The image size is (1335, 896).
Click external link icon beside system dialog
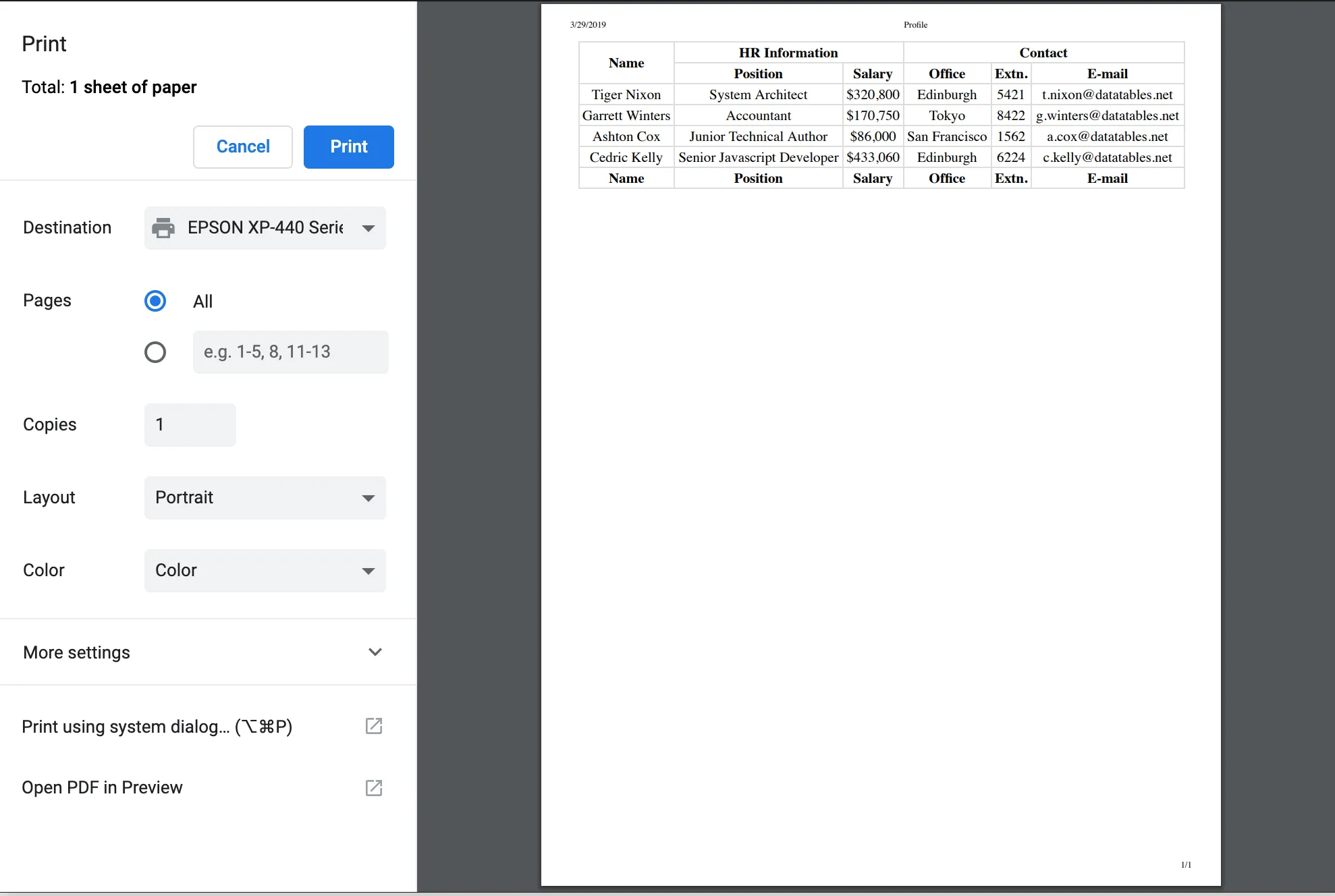pyautogui.click(x=374, y=726)
